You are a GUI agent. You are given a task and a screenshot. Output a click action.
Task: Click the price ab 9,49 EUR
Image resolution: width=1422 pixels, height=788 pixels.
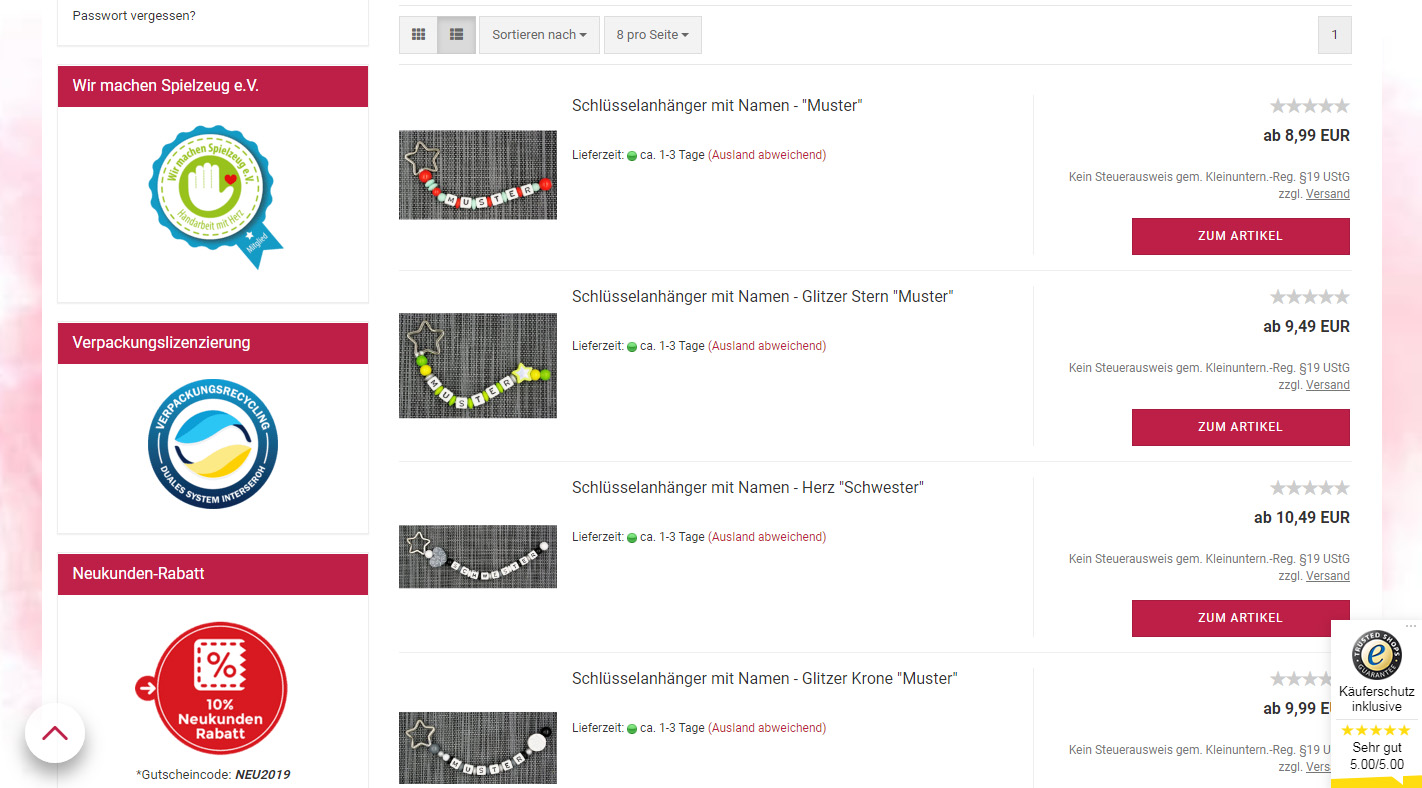(1306, 327)
